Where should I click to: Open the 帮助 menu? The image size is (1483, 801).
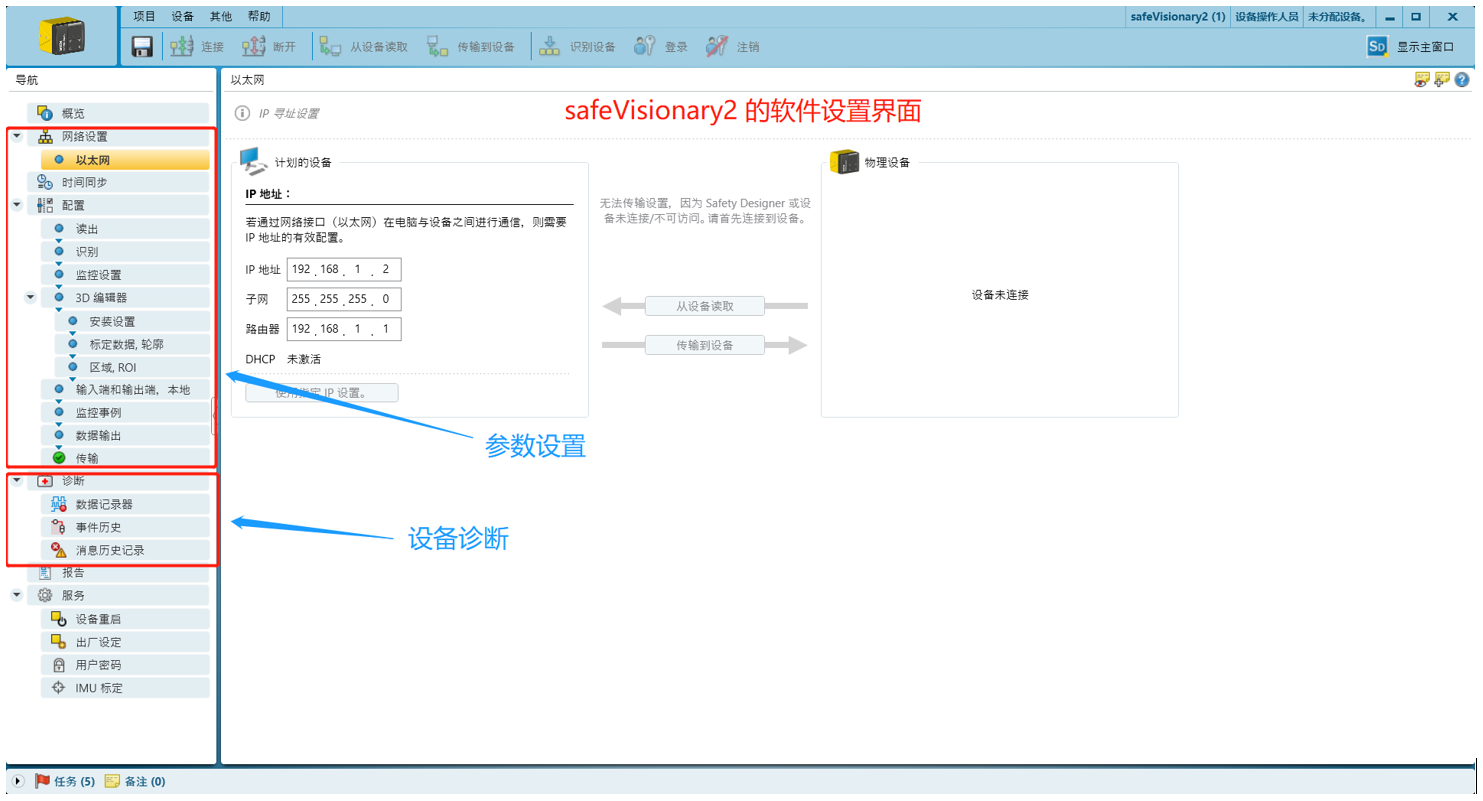click(259, 16)
